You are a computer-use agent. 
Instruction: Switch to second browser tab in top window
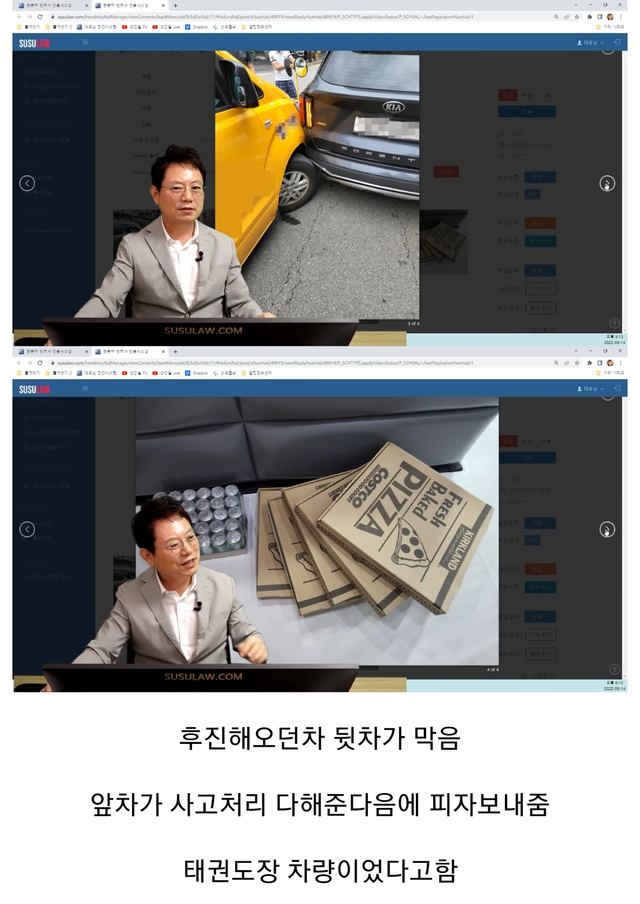pyautogui.click(x=130, y=5)
